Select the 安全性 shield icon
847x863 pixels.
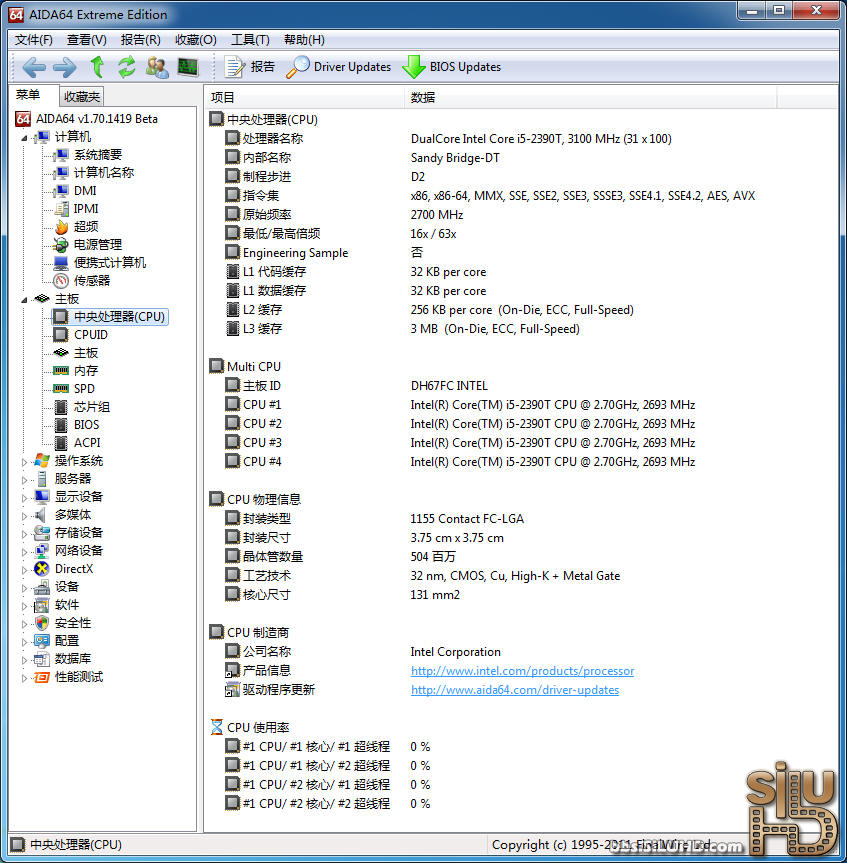42,623
